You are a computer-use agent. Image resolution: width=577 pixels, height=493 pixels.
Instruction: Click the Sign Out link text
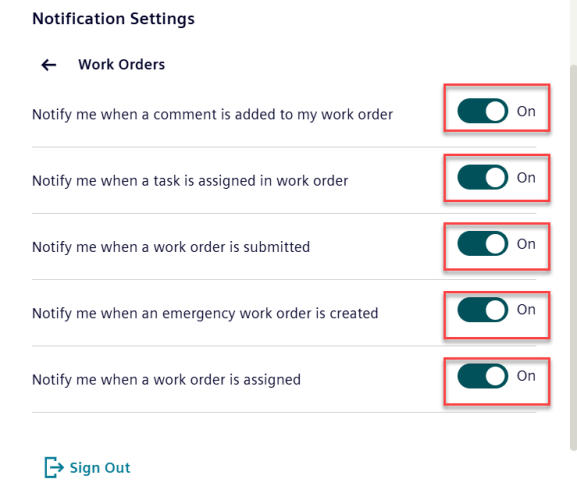[x=100, y=468]
